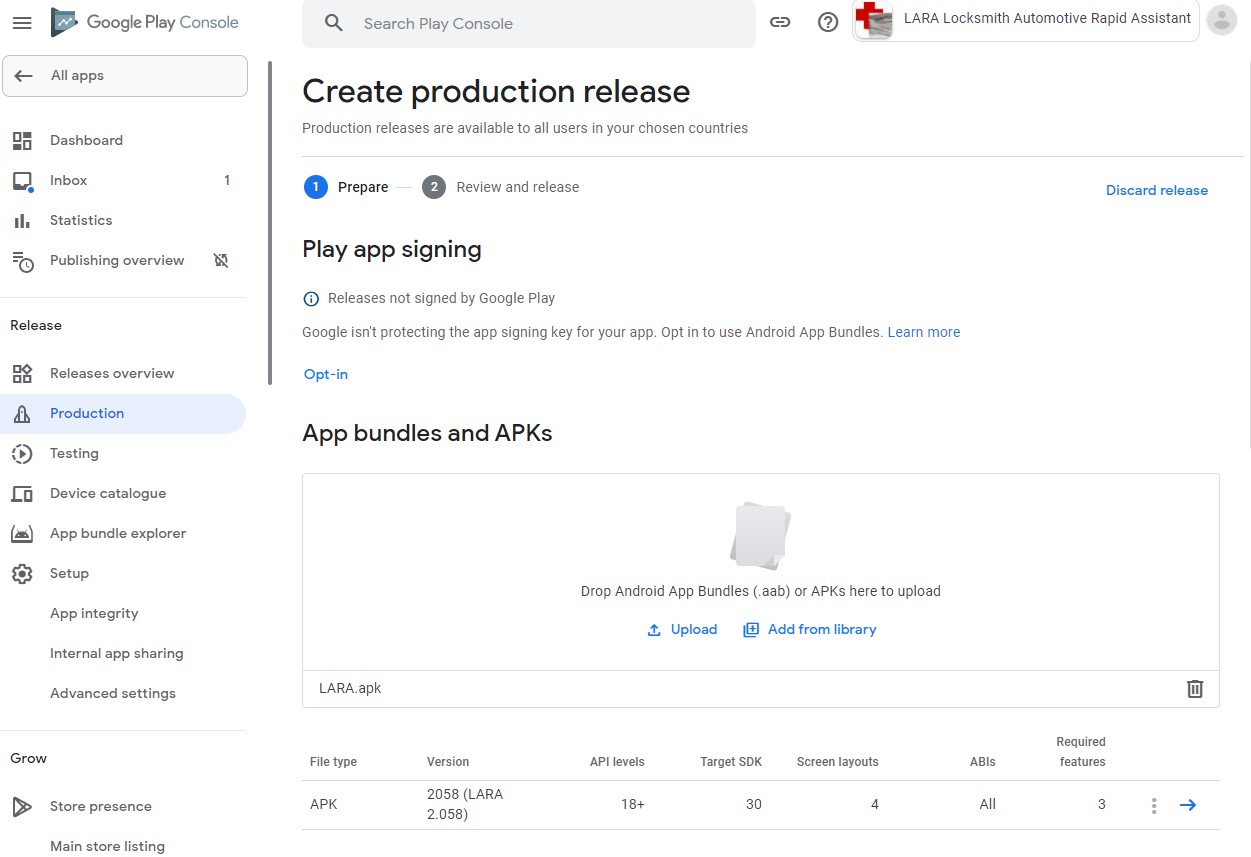The height and width of the screenshot is (857, 1251).
Task: Focus the Search Play Console field
Action: click(540, 23)
